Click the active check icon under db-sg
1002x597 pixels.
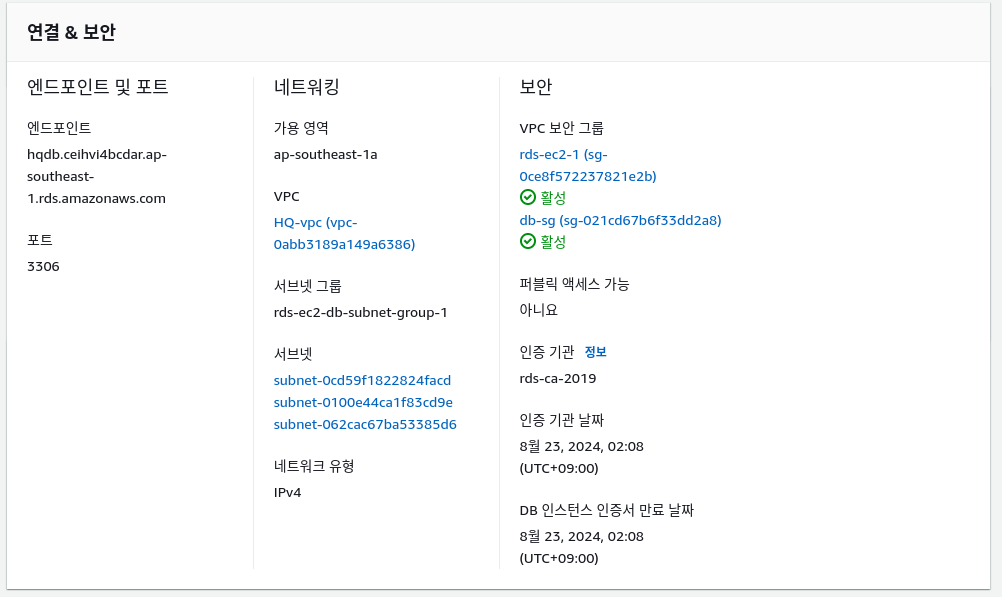pyautogui.click(x=528, y=242)
